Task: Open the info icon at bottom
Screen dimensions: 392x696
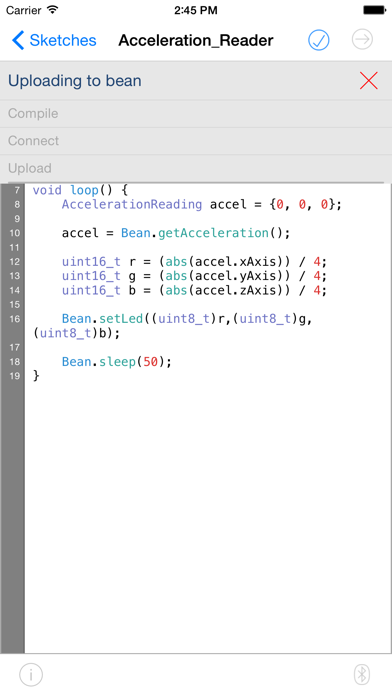Action: (31, 675)
